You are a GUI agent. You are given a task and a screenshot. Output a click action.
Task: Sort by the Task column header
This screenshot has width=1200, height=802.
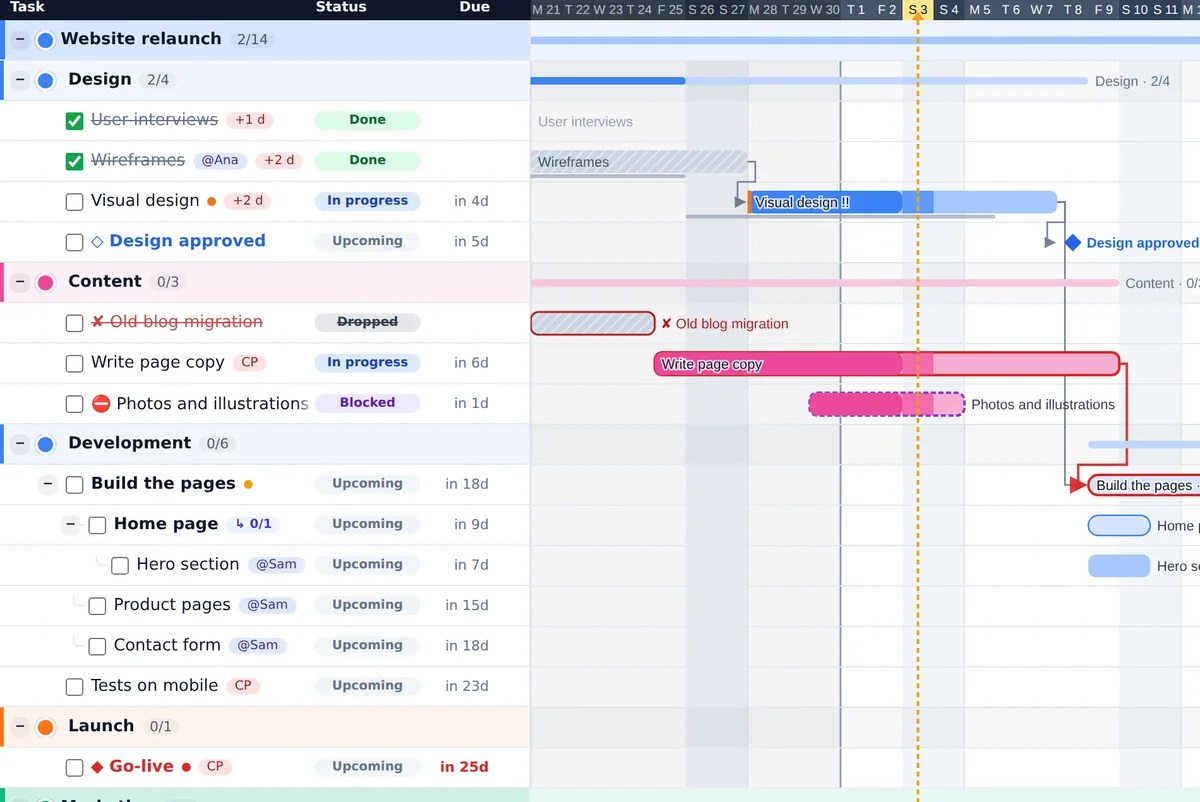[27, 7]
